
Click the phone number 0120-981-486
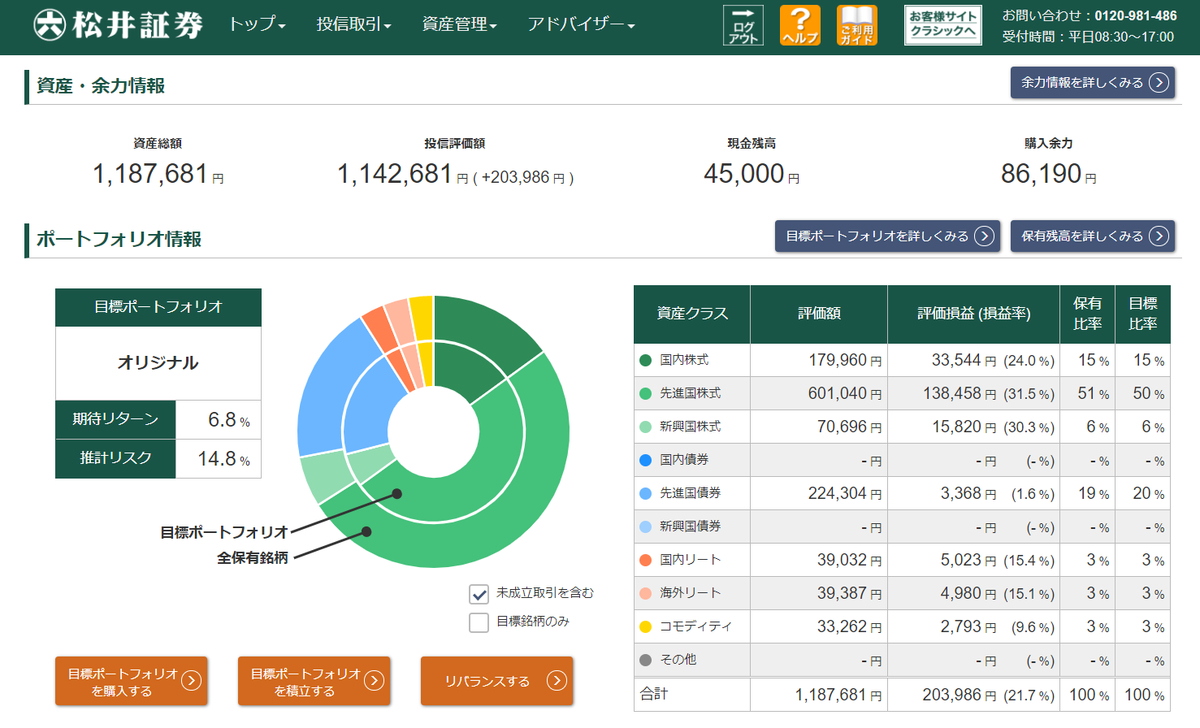pyautogui.click(x=1134, y=16)
